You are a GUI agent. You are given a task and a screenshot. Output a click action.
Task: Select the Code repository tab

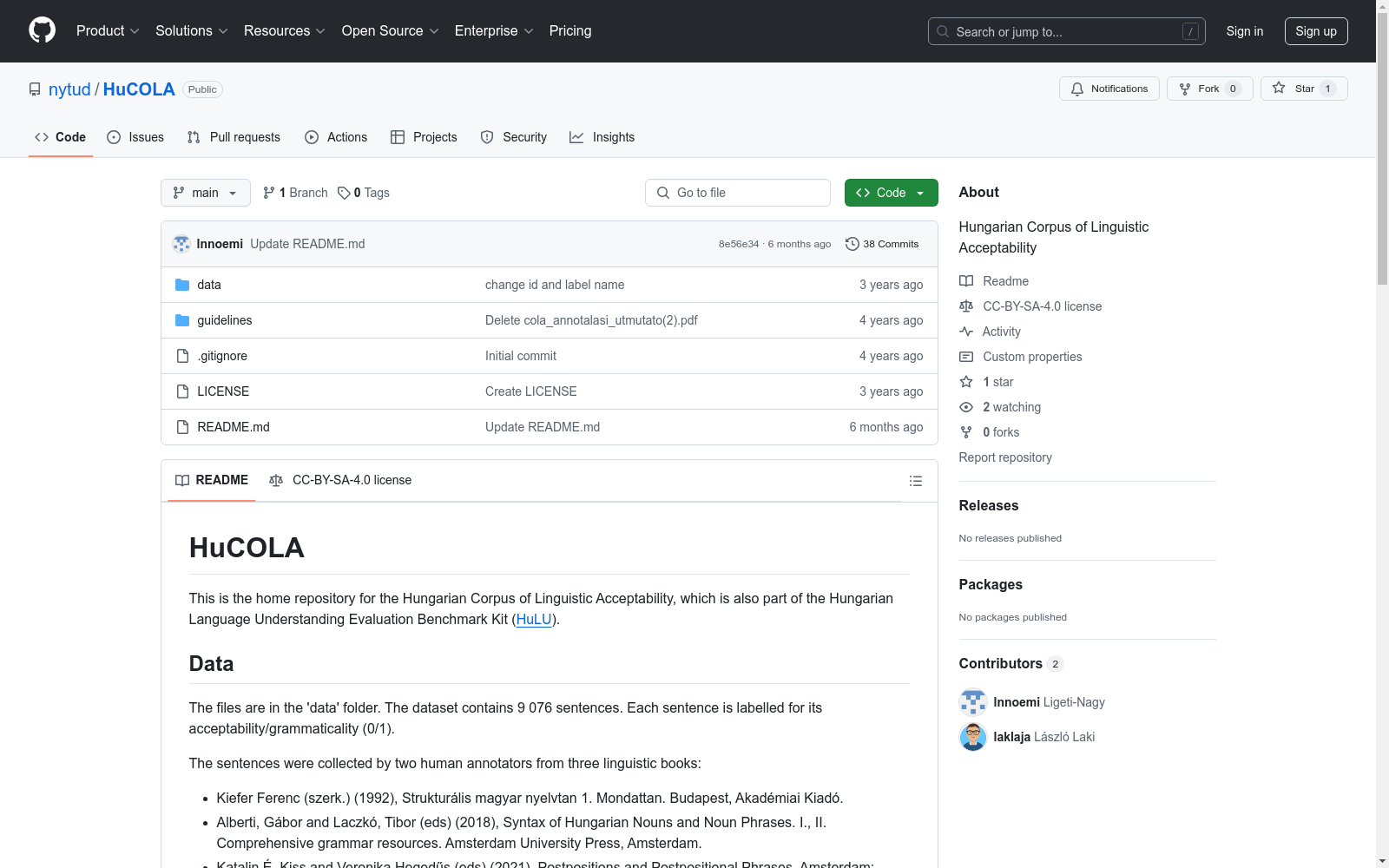[x=61, y=137]
